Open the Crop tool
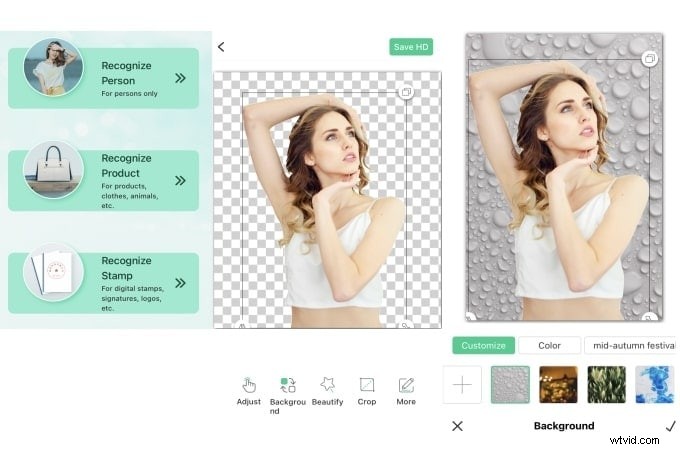 367,389
